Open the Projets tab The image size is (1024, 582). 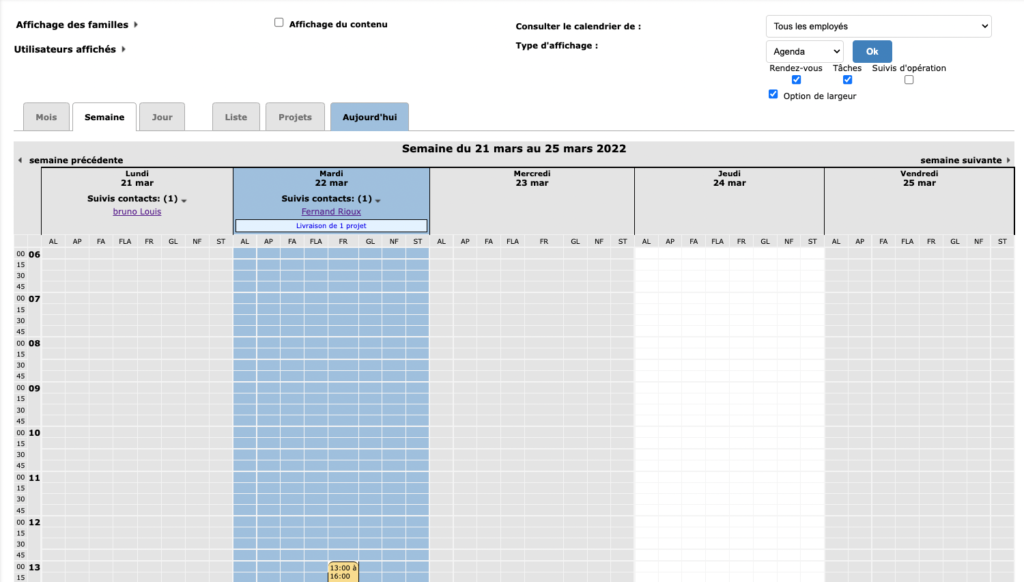294,117
